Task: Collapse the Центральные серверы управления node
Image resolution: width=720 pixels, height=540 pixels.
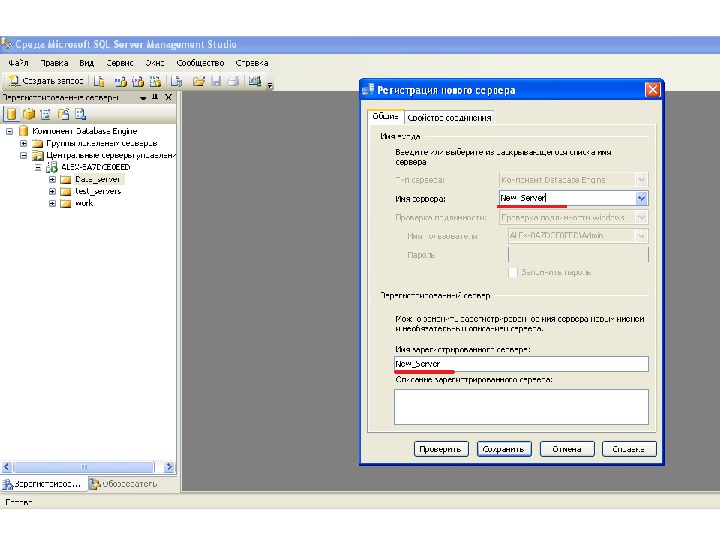Action: [23, 155]
